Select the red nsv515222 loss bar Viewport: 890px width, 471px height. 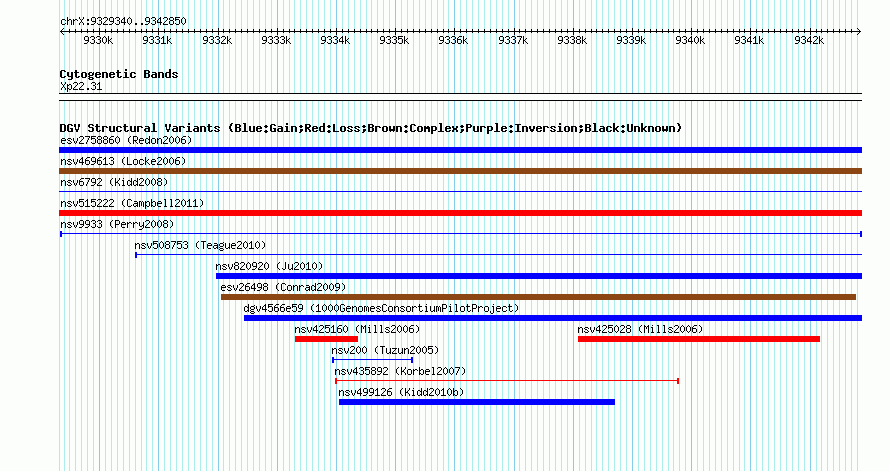coord(460,213)
